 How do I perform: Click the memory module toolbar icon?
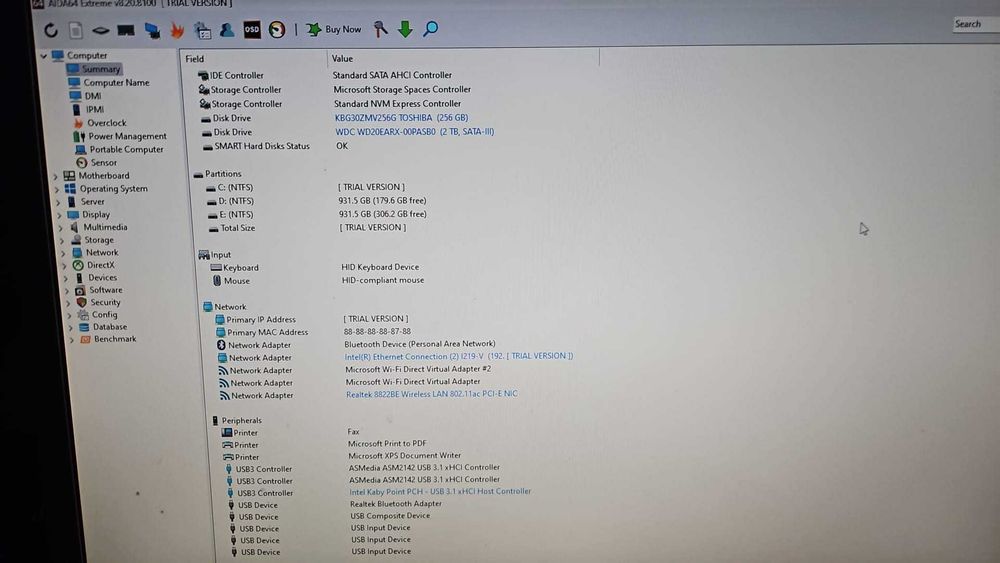pos(126,30)
